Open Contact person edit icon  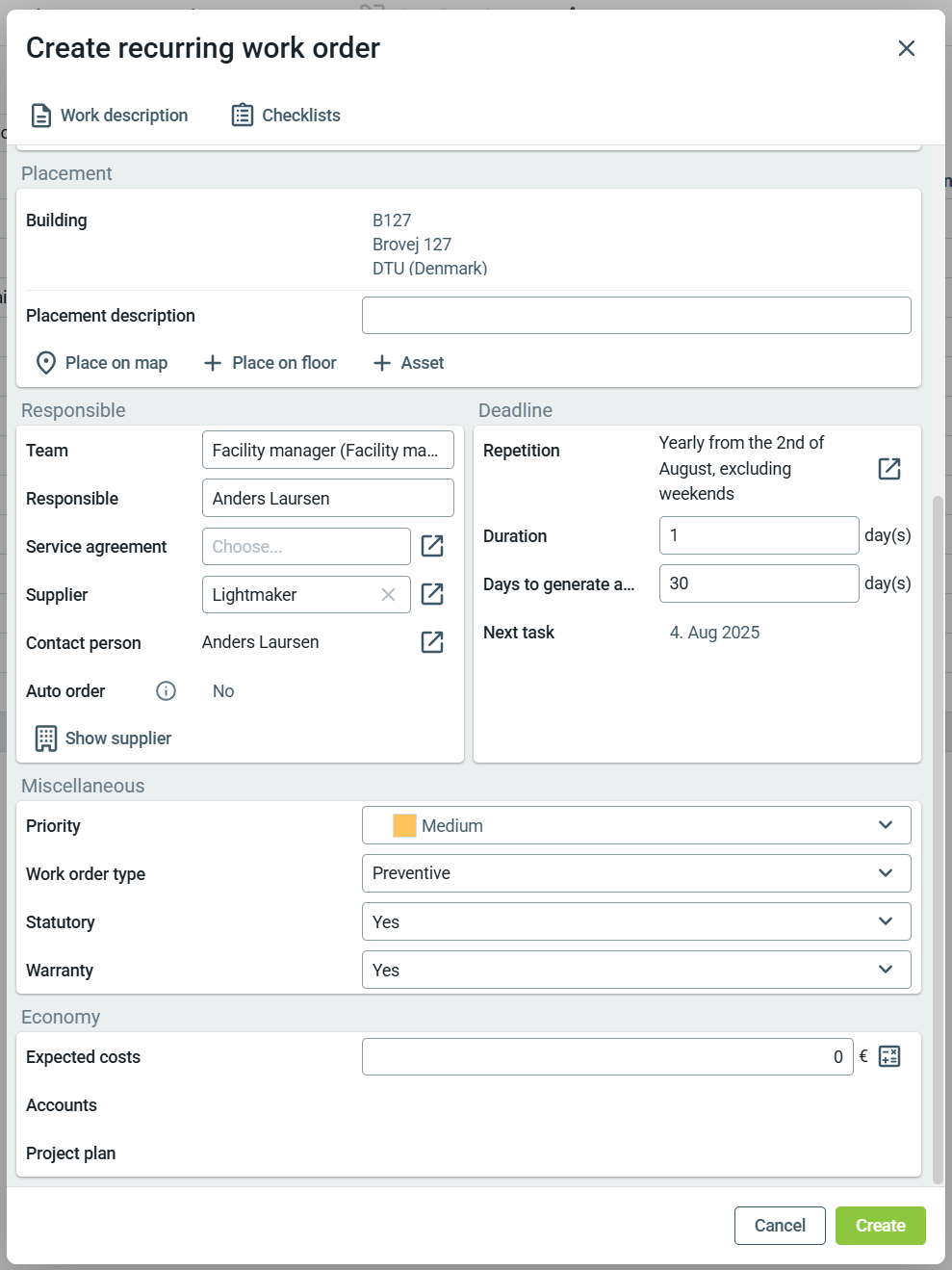(x=432, y=642)
